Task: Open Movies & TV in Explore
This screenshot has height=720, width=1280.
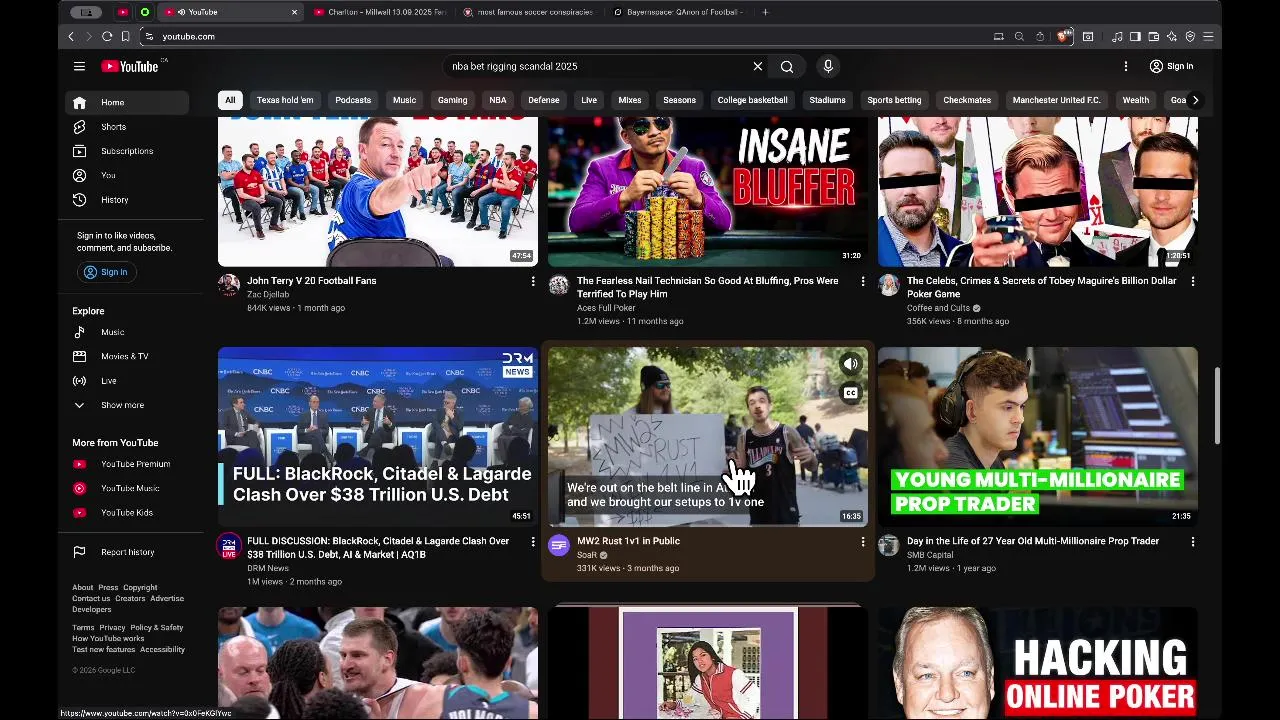Action: 127,356
